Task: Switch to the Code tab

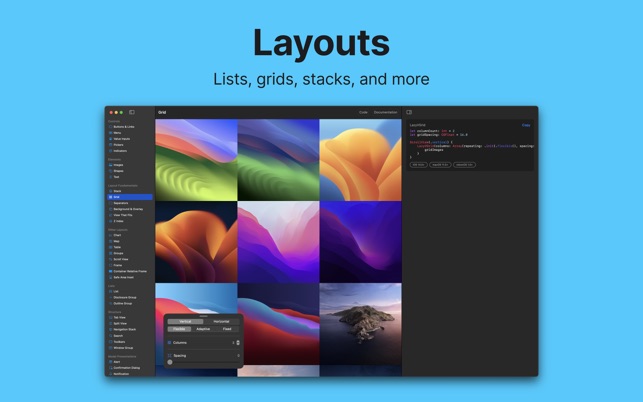Action: tap(363, 112)
